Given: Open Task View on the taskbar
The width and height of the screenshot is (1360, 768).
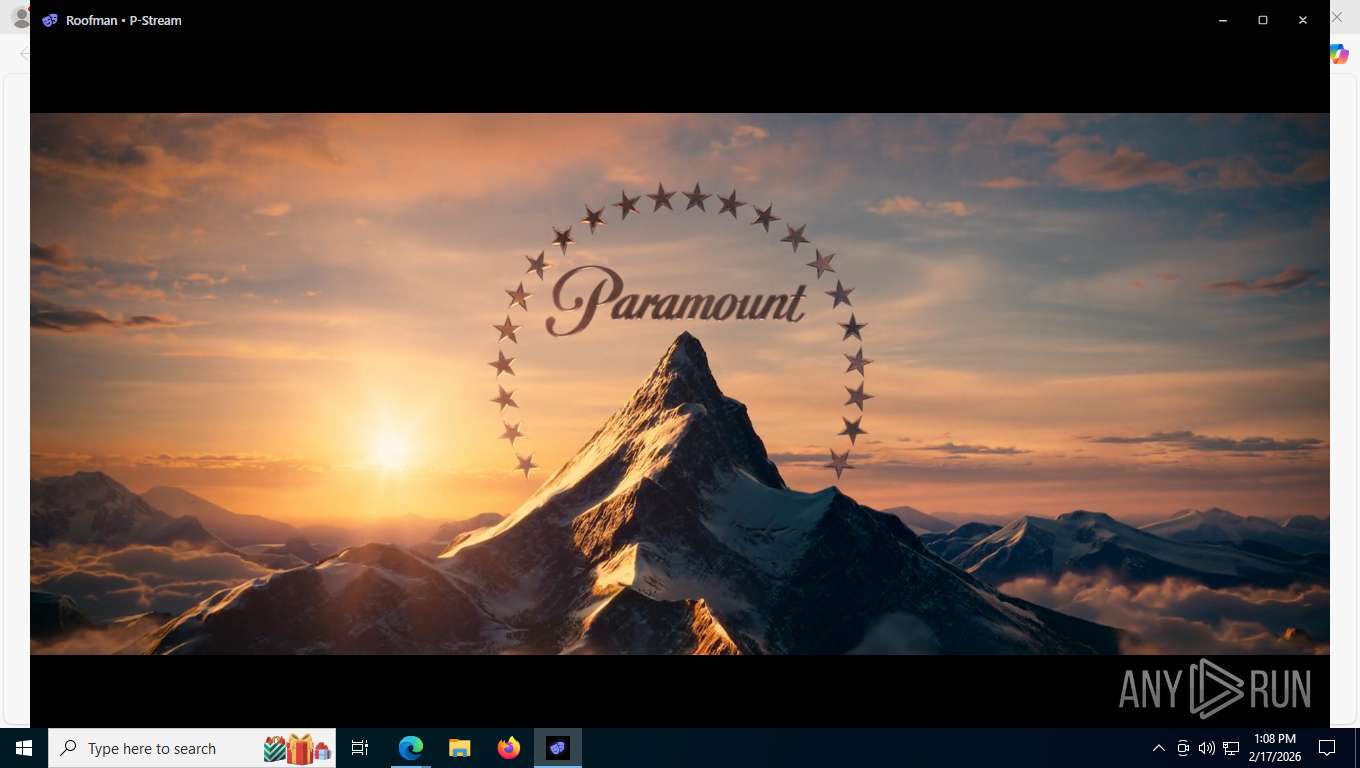Looking at the screenshot, I should tap(360, 748).
